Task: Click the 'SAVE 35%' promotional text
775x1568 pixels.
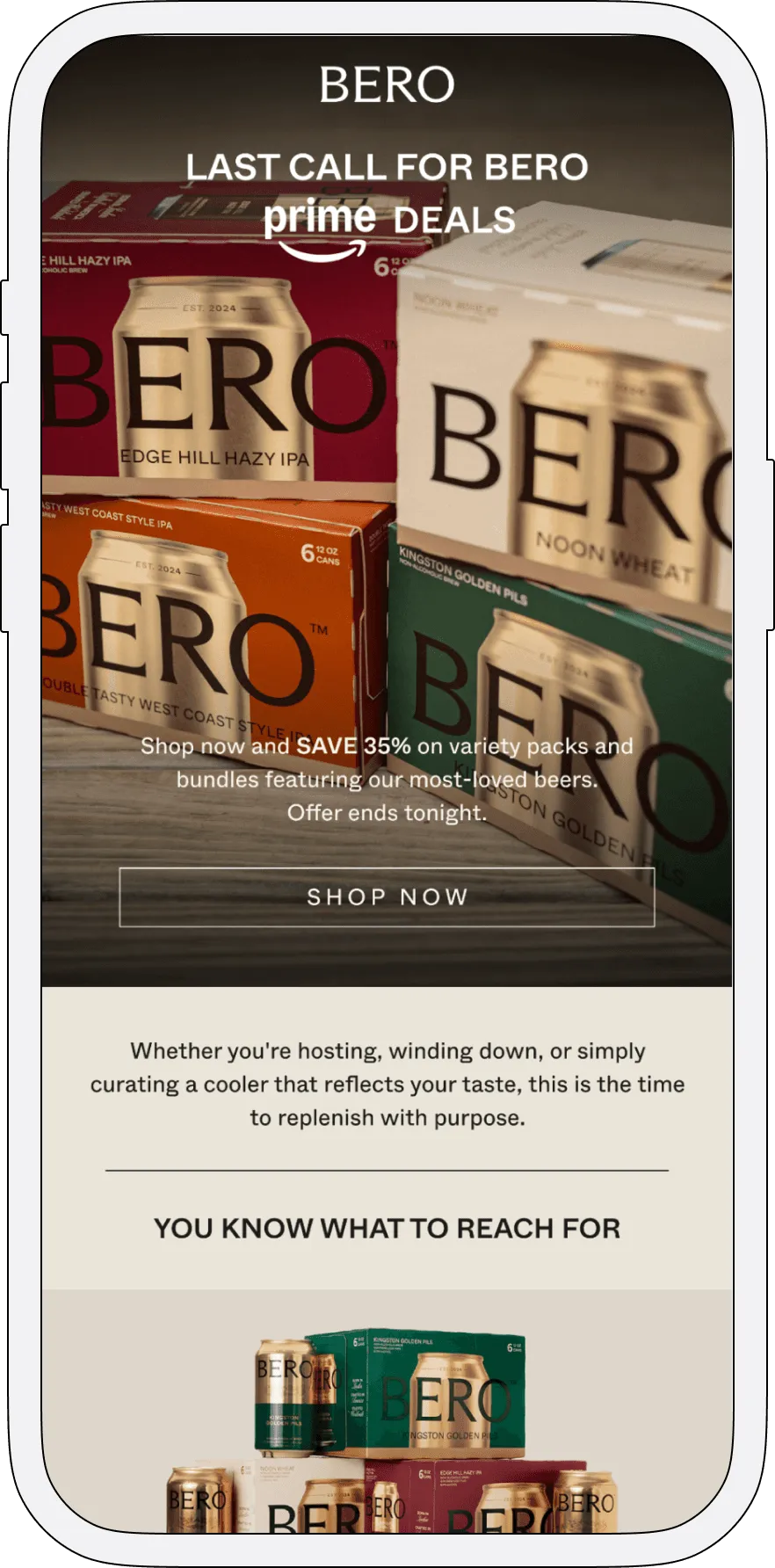Action: [x=353, y=746]
